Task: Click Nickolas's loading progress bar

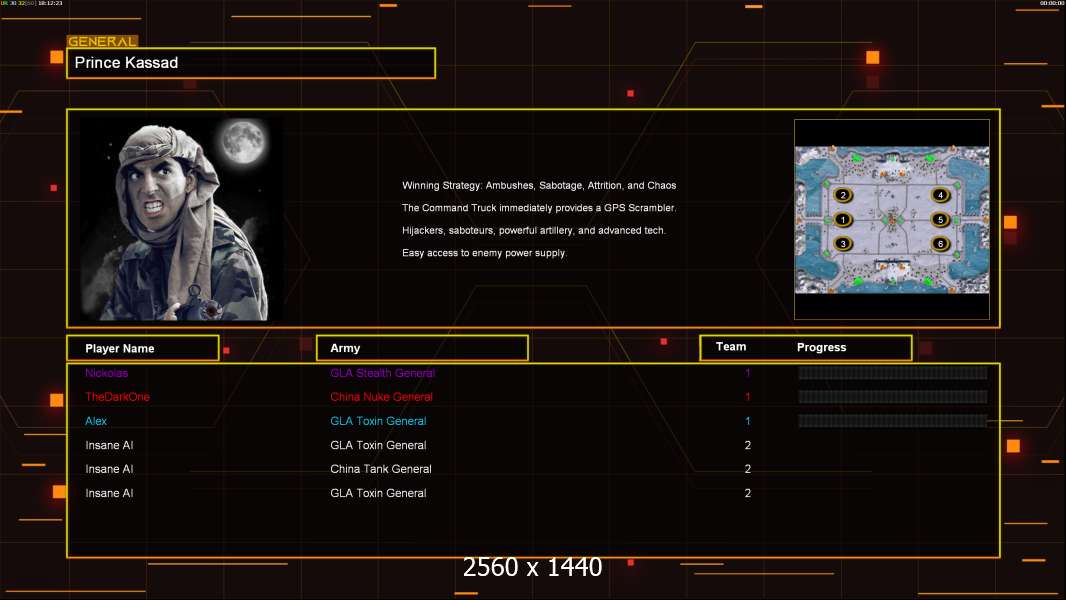Action: pos(893,372)
